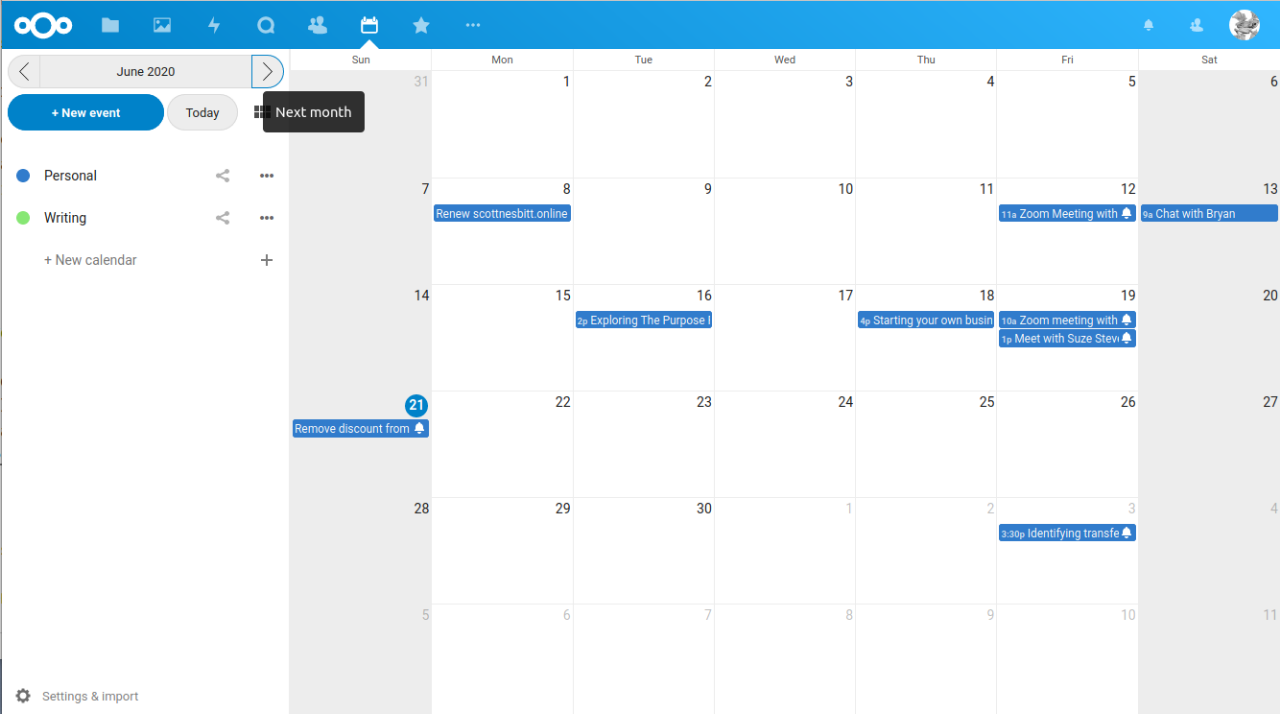Open the Photos app icon
The image size is (1280, 714).
click(x=162, y=25)
